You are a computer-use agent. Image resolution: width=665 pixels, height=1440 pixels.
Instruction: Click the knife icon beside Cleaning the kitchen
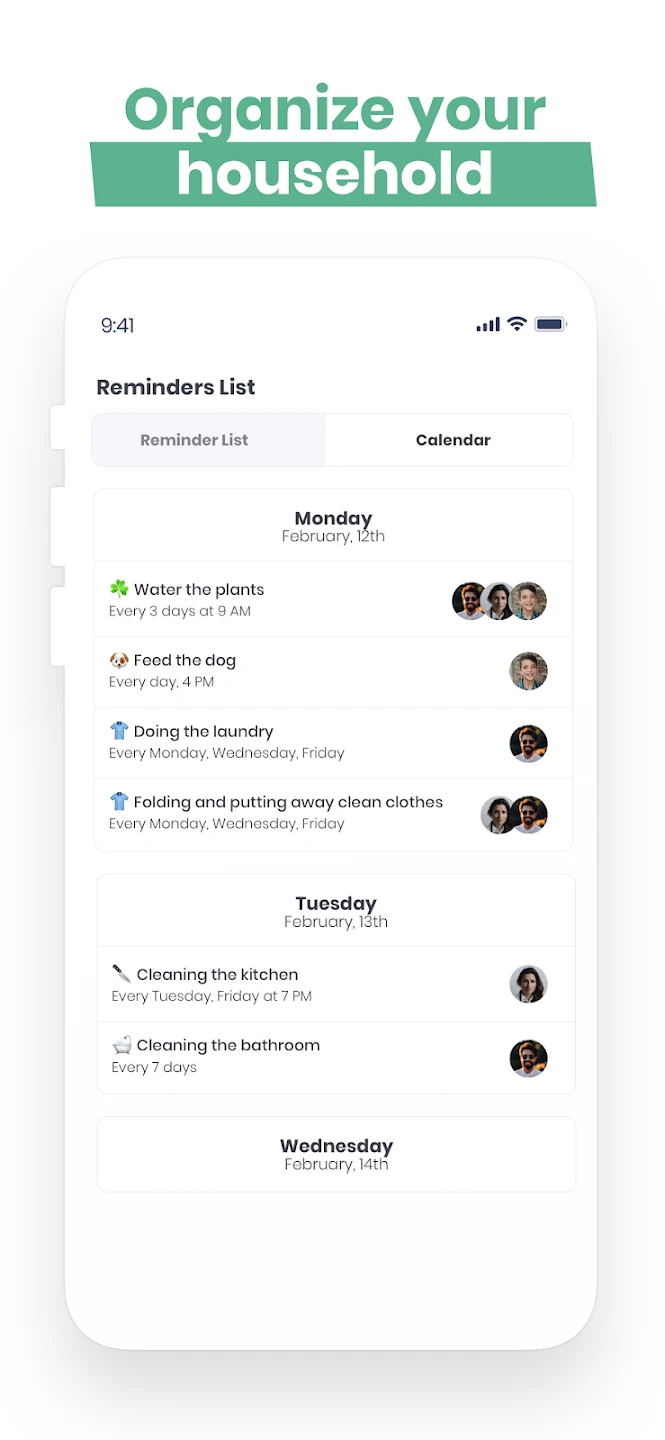point(122,974)
